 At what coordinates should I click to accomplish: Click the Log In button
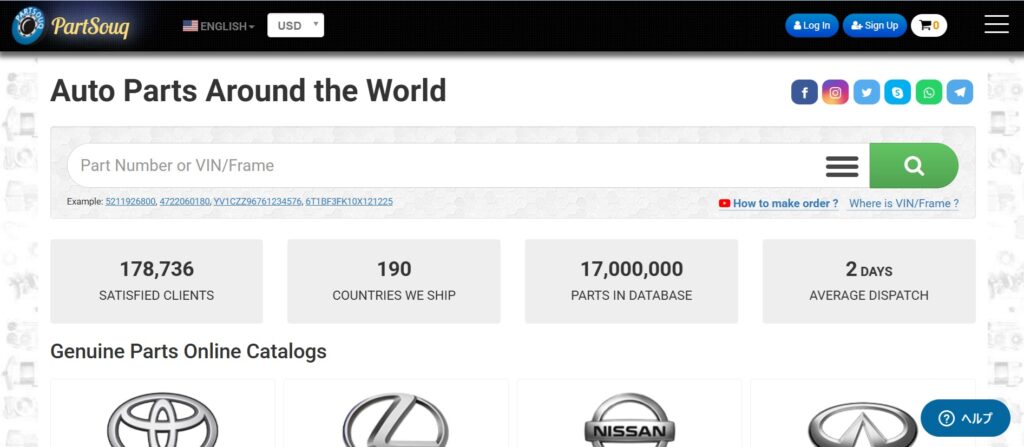pos(811,25)
